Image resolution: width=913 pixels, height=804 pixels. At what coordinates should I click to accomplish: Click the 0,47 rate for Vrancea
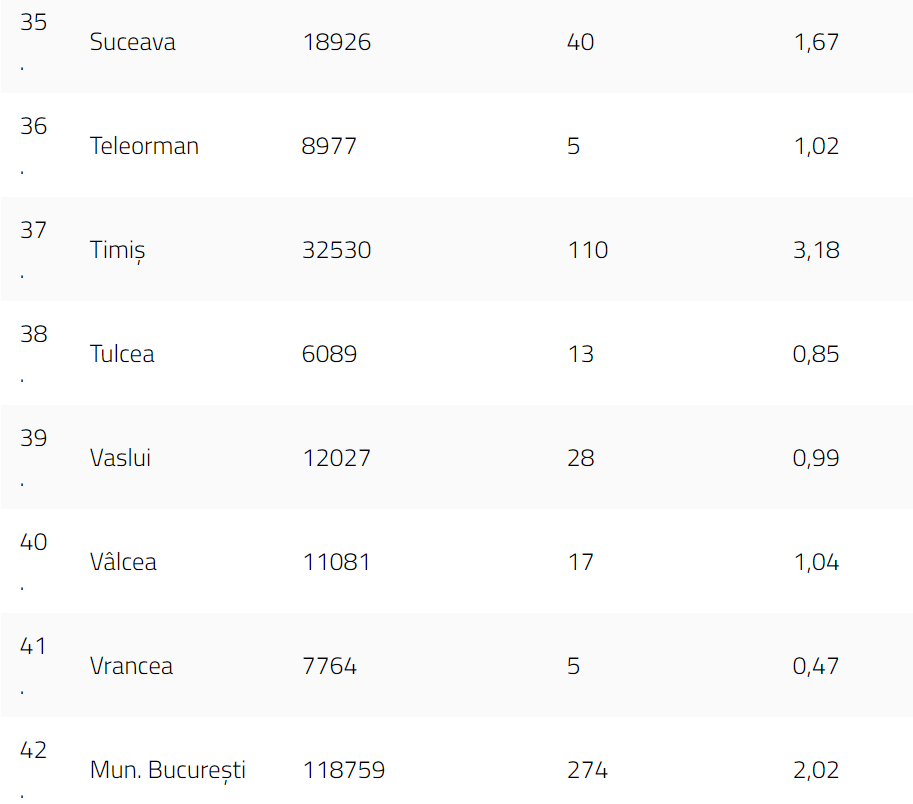(x=815, y=667)
